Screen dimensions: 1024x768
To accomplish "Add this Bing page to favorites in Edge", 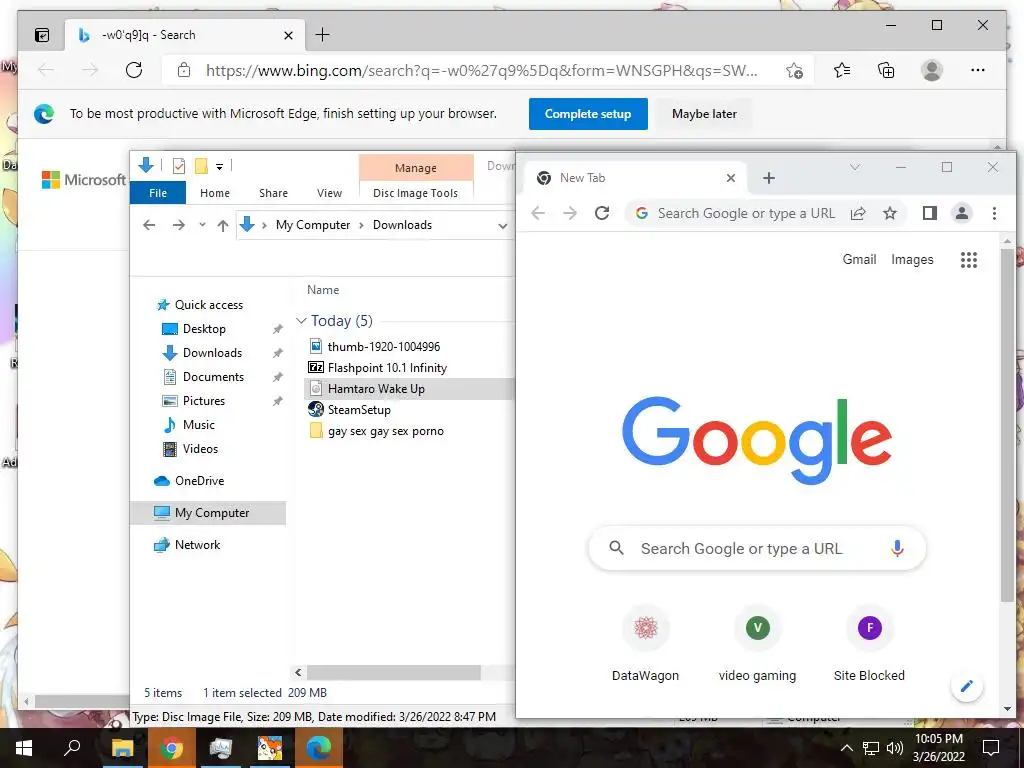I will coord(794,71).
